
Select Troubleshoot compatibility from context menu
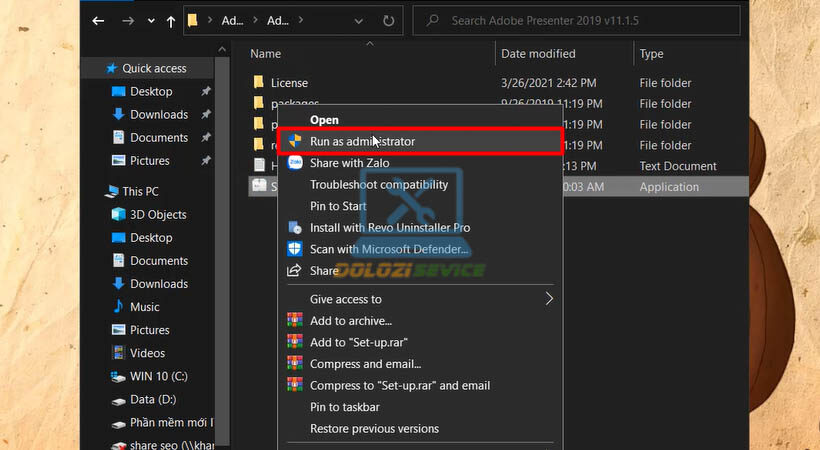pyautogui.click(x=379, y=185)
